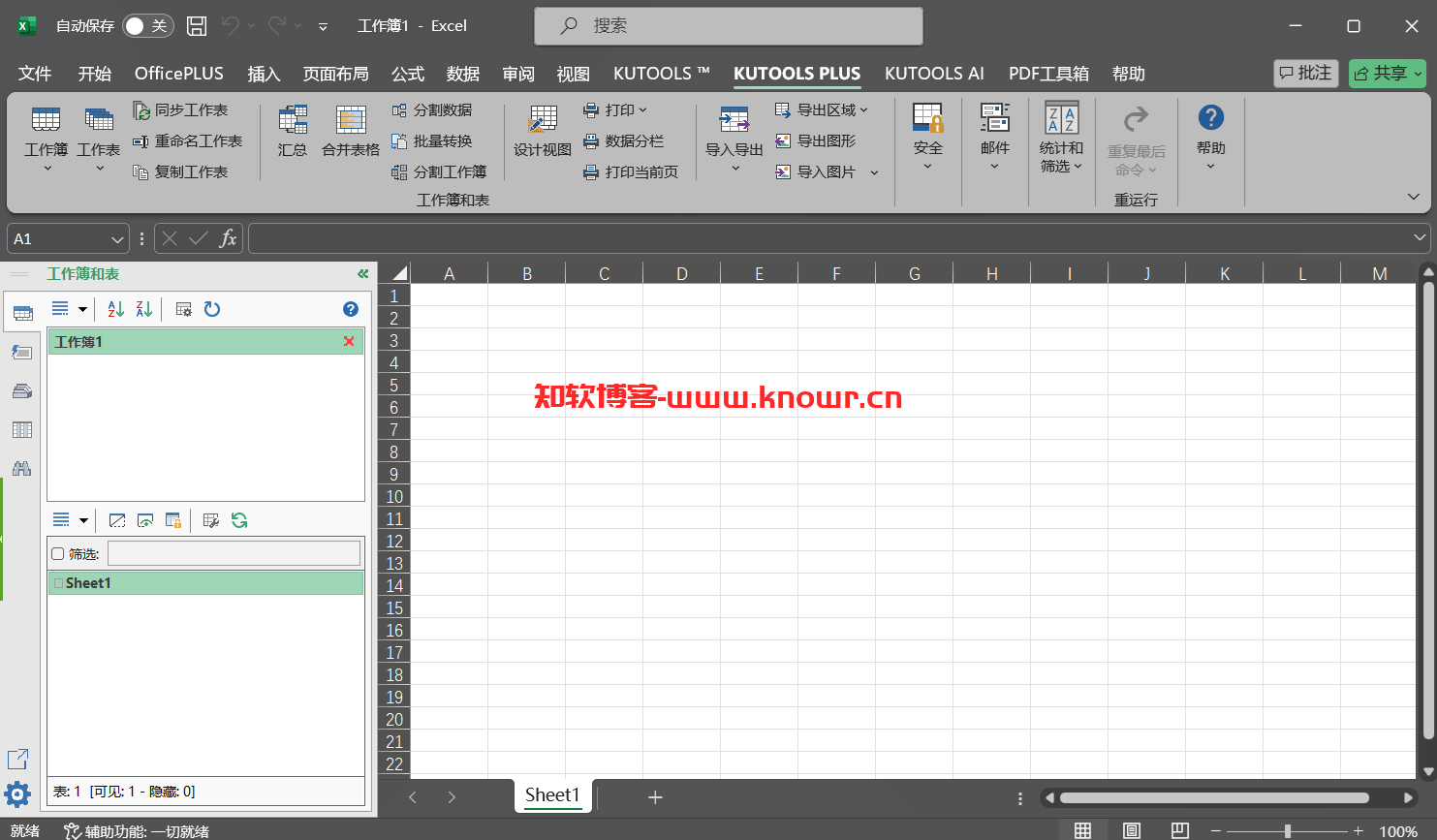Open the column list sidebar pane
Image resolution: width=1437 pixels, height=840 pixels.
click(x=21, y=429)
